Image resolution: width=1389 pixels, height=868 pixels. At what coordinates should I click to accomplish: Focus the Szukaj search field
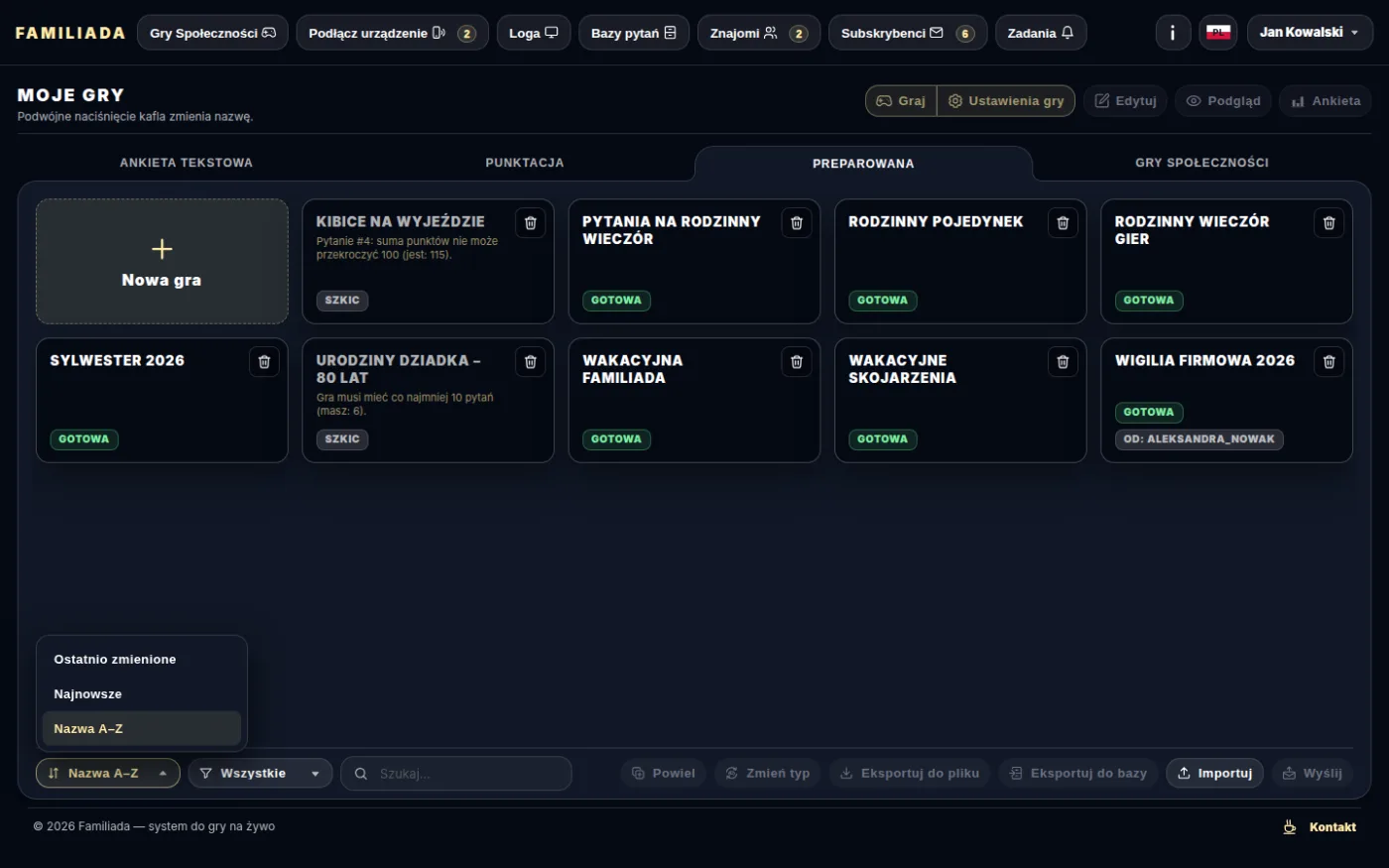point(456,774)
